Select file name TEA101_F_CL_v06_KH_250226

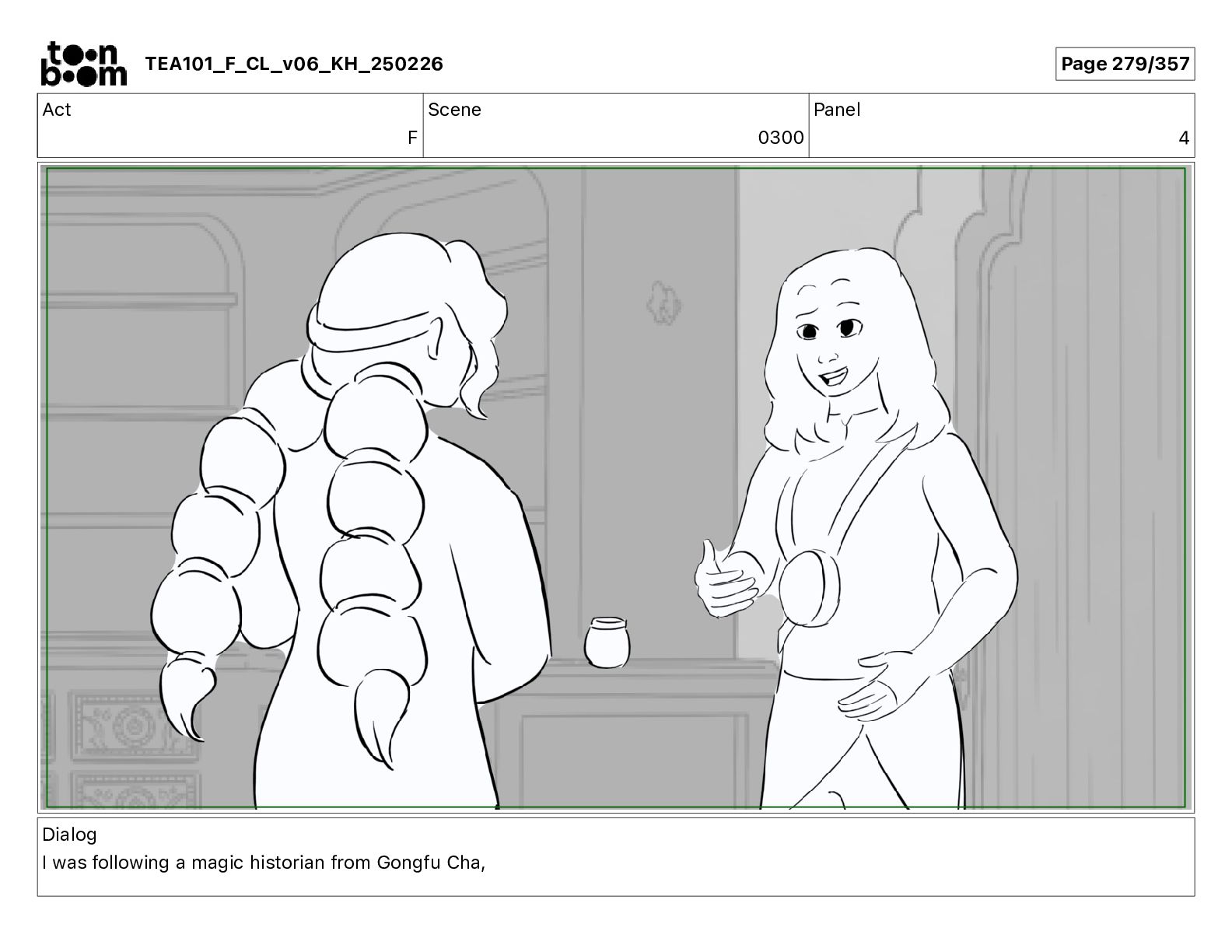click(x=294, y=64)
